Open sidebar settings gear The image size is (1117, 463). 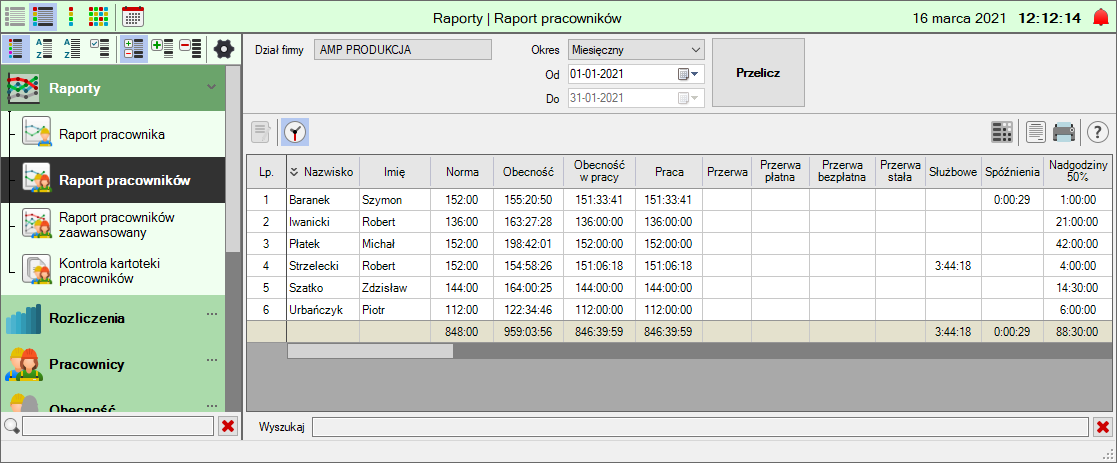[224, 48]
